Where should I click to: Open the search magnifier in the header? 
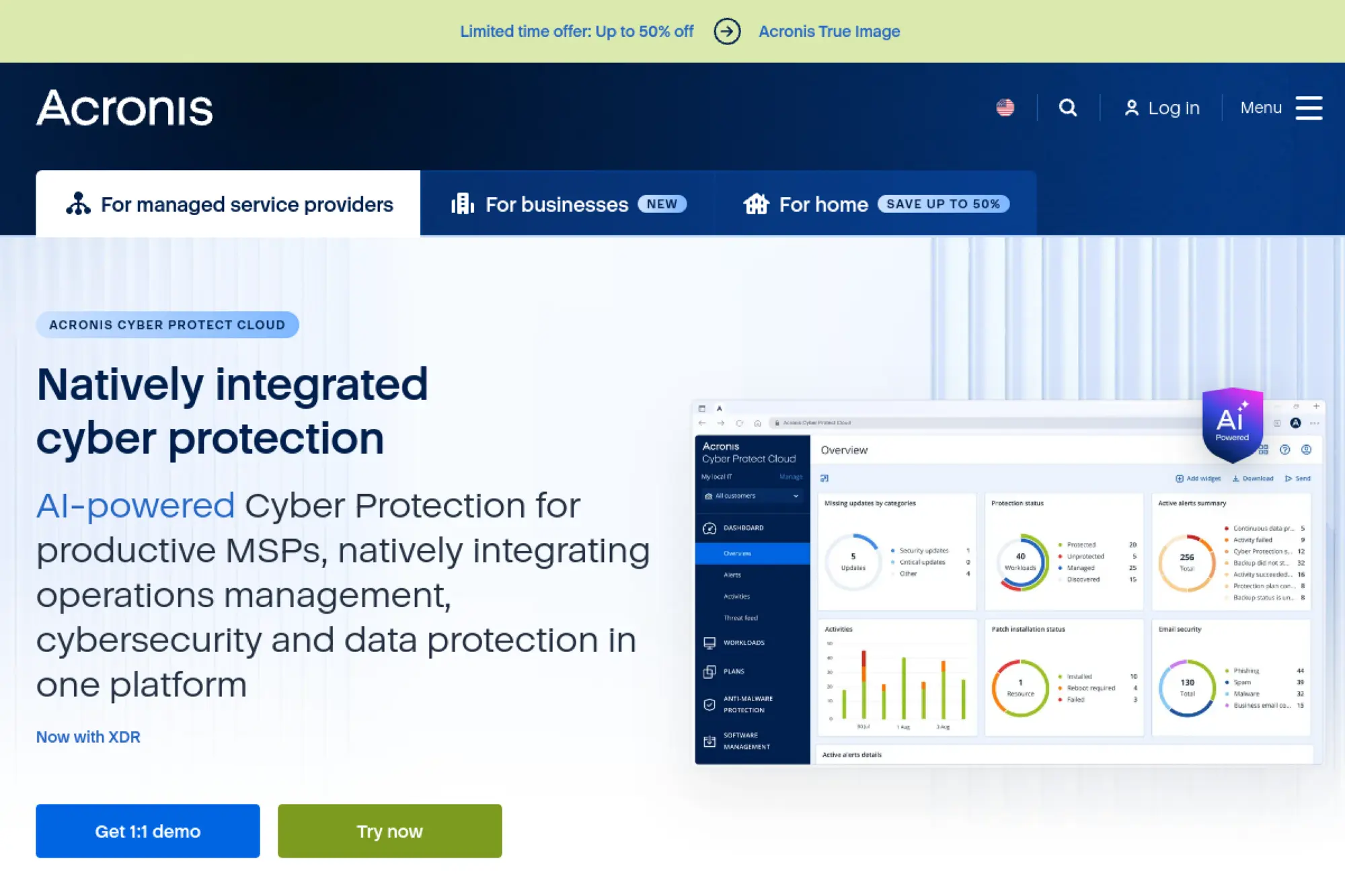pos(1069,108)
